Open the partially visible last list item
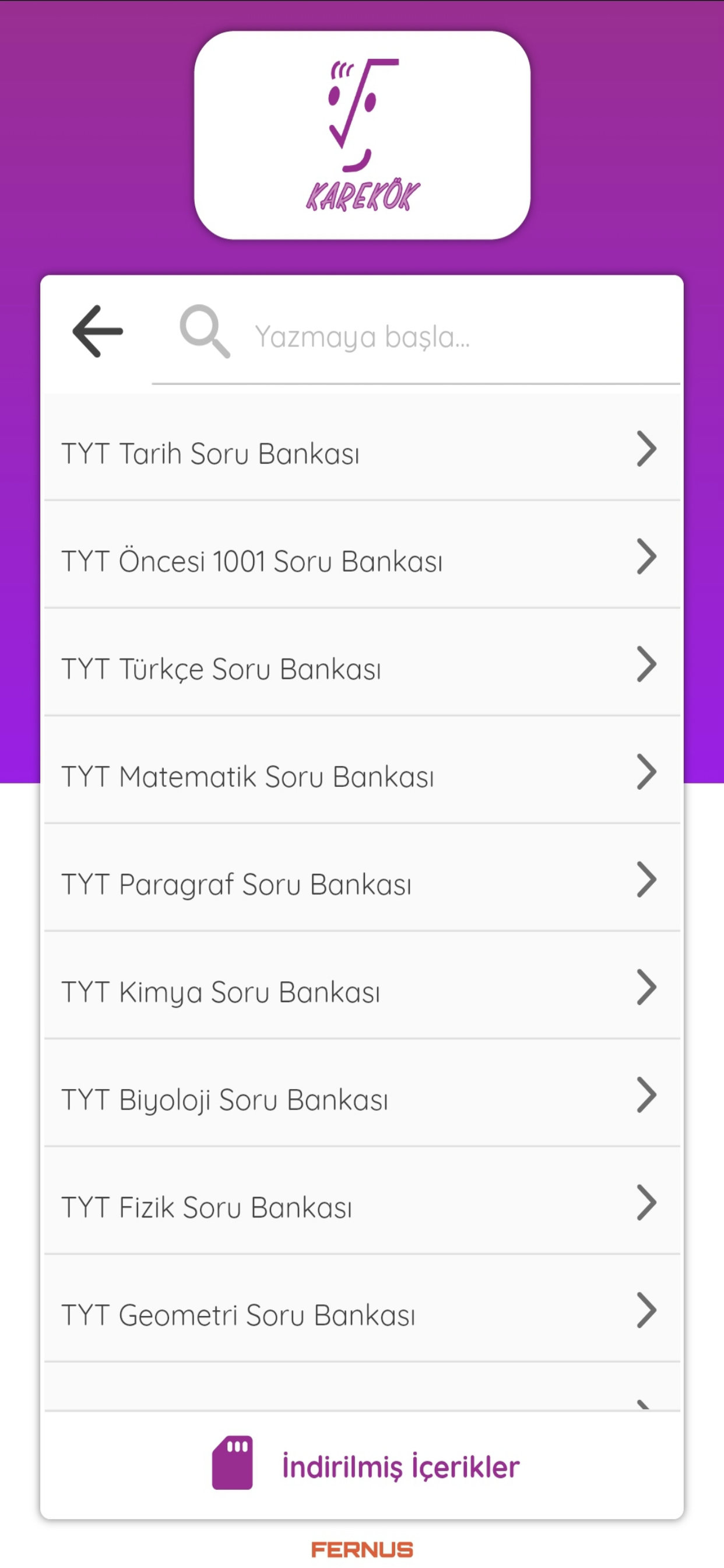The width and height of the screenshot is (724, 1568). 362,1389
